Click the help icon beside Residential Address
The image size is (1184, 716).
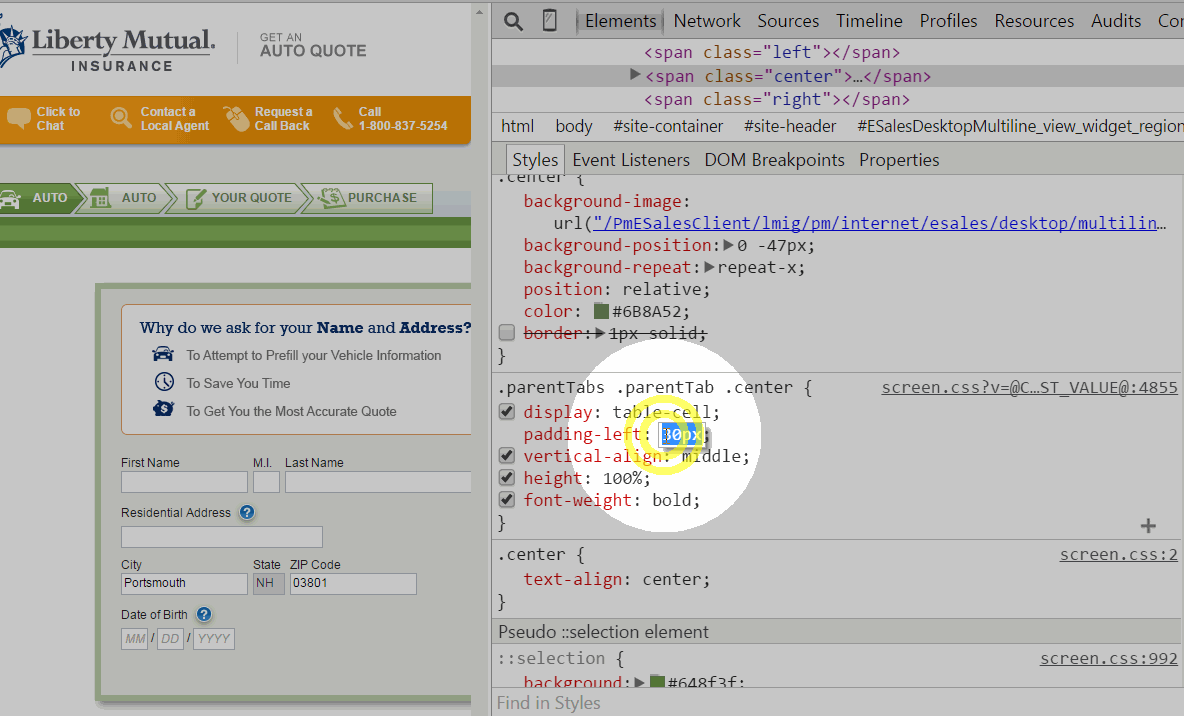pyautogui.click(x=247, y=512)
